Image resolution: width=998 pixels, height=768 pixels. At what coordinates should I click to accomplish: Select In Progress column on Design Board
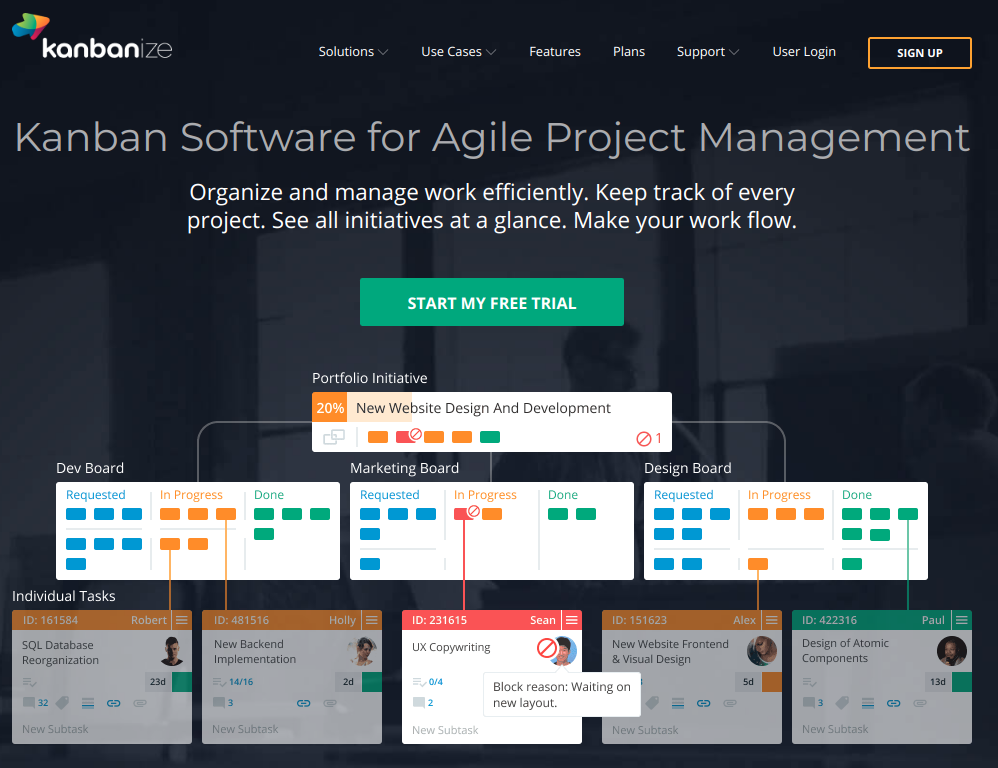(x=779, y=494)
